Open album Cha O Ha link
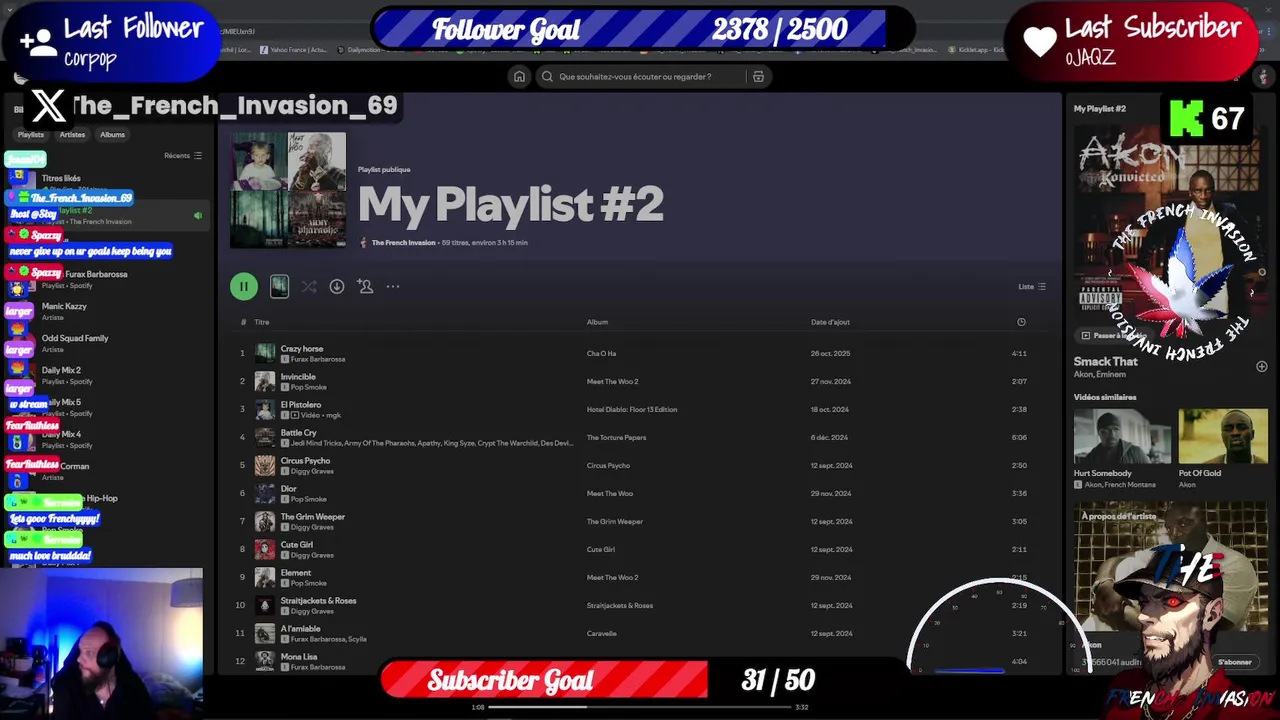Image resolution: width=1280 pixels, height=720 pixels. click(601, 353)
